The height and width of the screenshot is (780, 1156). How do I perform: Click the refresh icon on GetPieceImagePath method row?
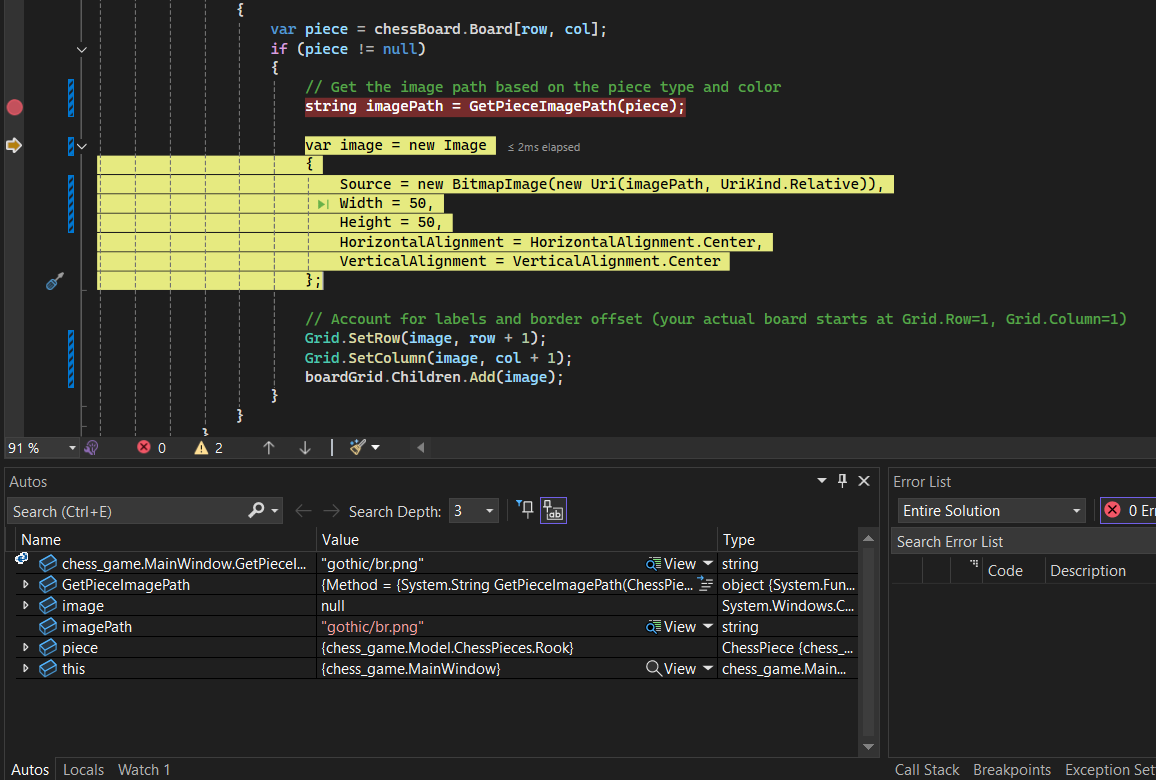pyautogui.click(x=706, y=585)
